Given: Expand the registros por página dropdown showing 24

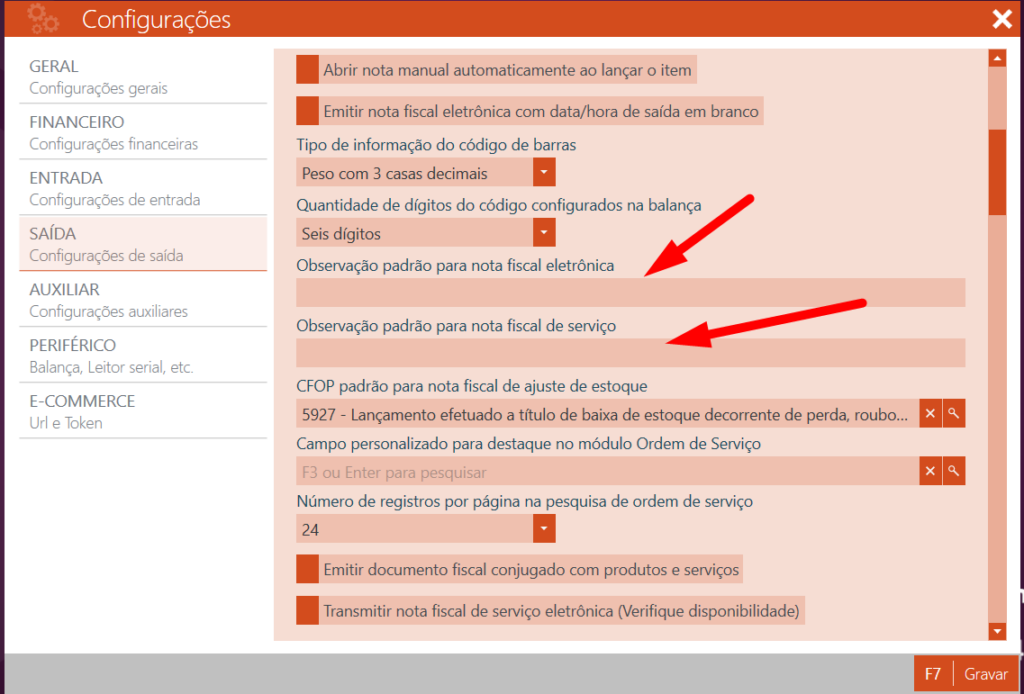Looking at the screenshot, I should [x=543, y=529].
